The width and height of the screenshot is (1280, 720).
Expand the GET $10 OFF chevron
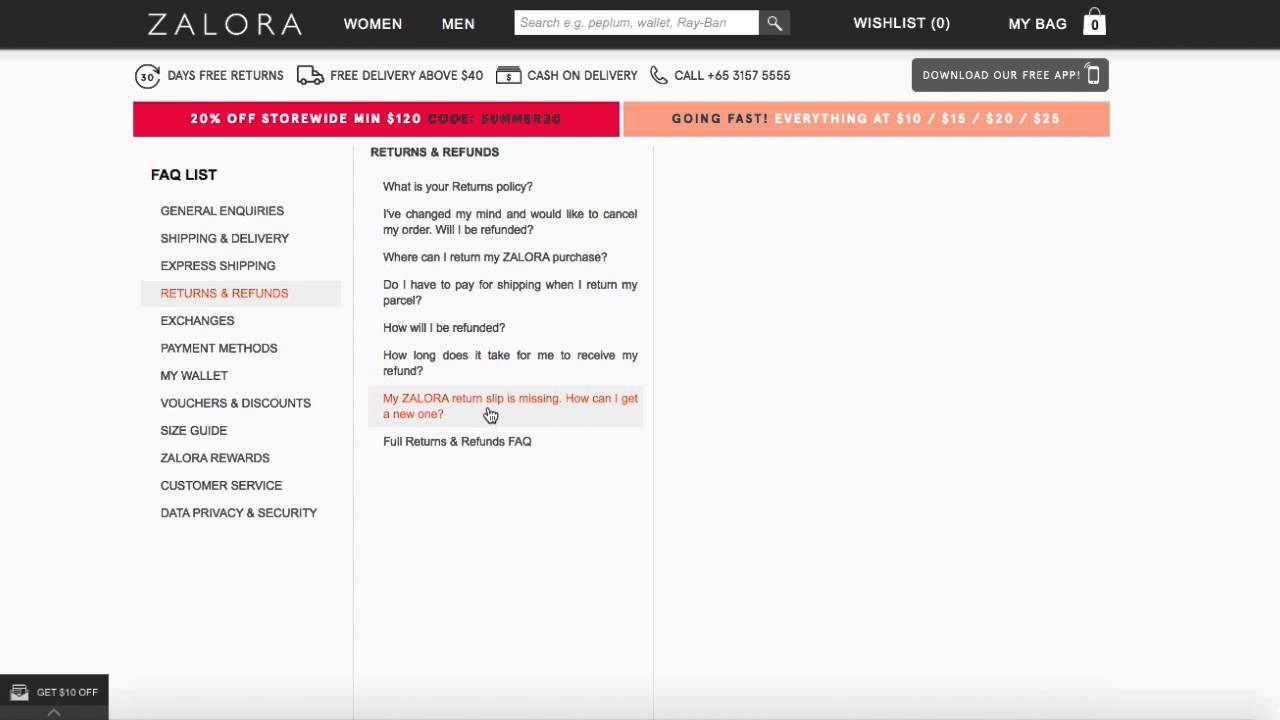click(x=54, y=713)
